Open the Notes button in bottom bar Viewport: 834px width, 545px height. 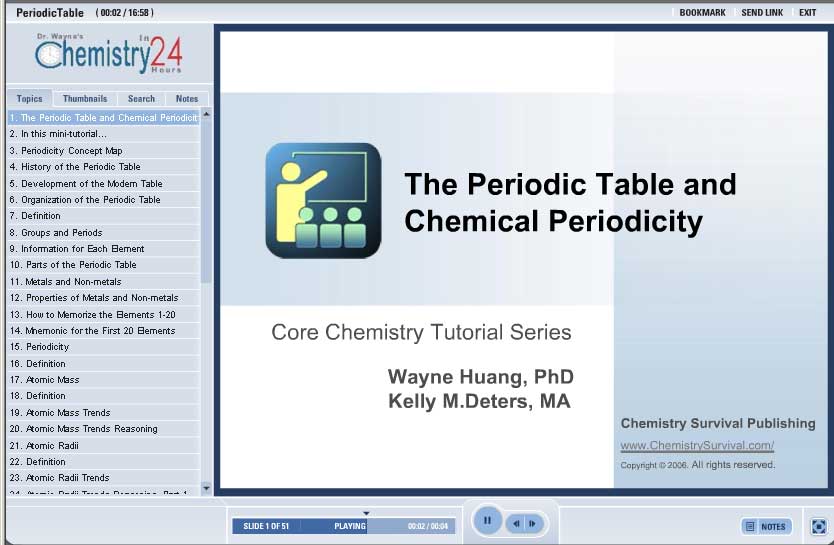(766, 526)
